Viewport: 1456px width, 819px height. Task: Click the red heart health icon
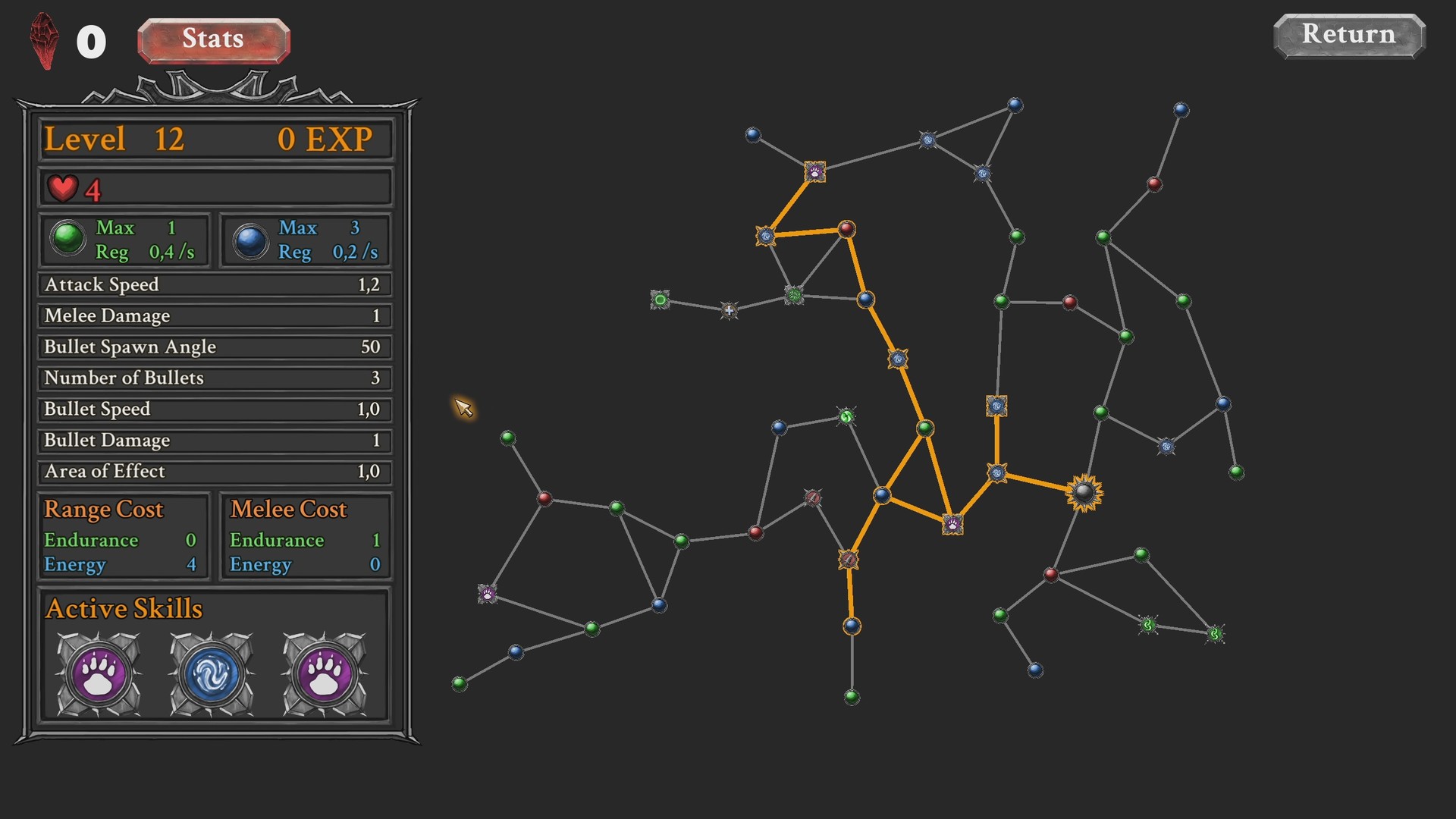(x=62, y=188)
